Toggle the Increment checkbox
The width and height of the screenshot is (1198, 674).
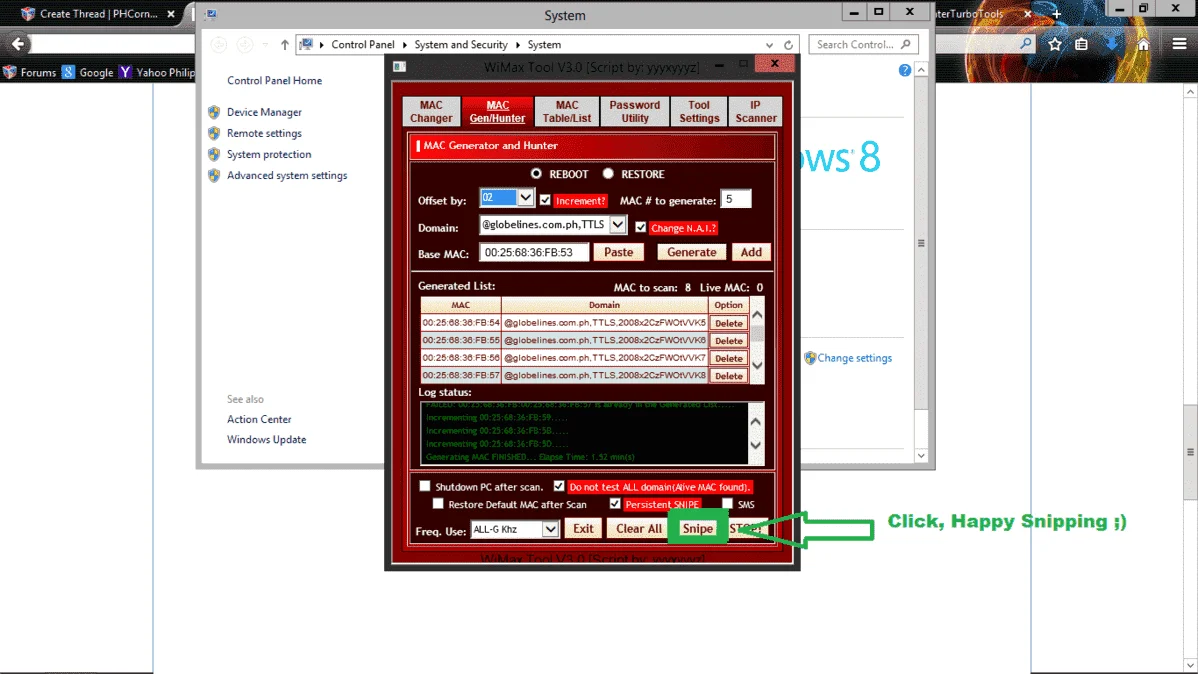click(x=545, y=200)
